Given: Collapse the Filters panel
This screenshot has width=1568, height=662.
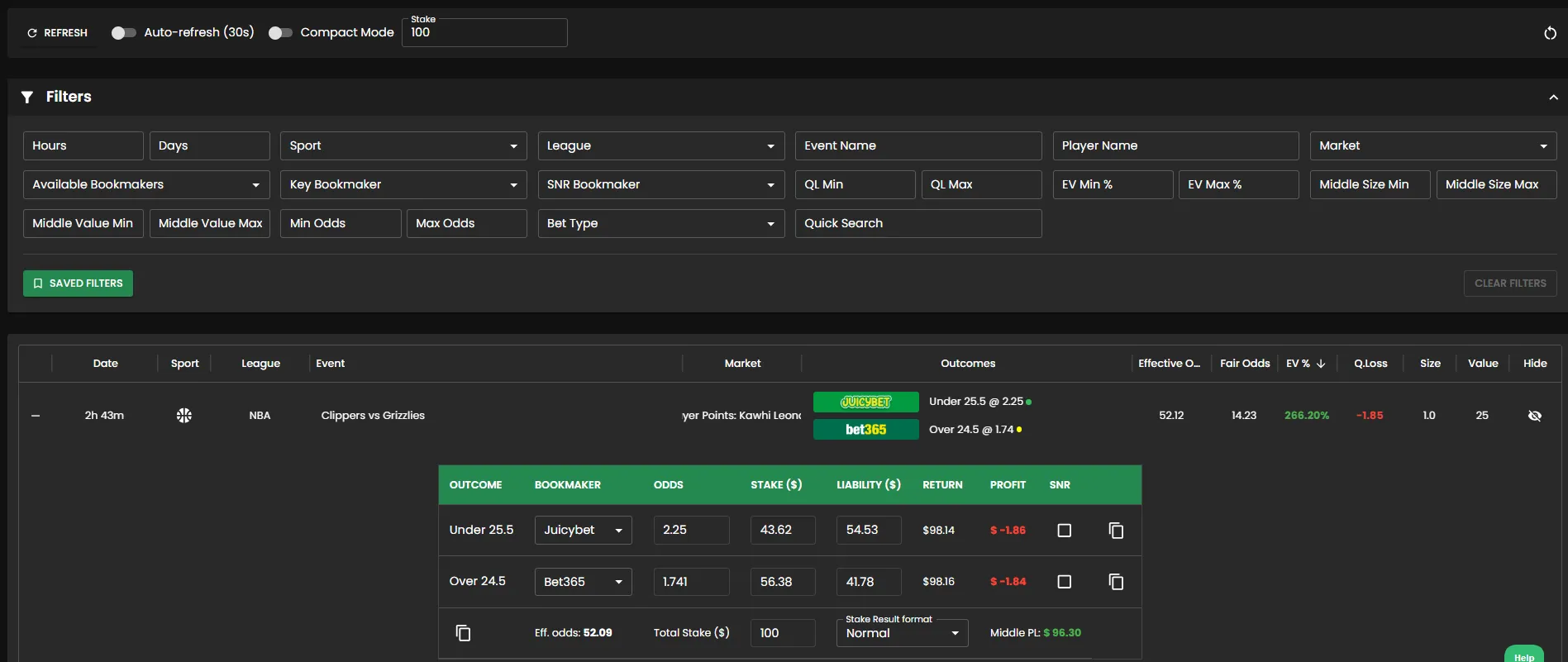Looking at the screenshot, I should coord(1553,98).
